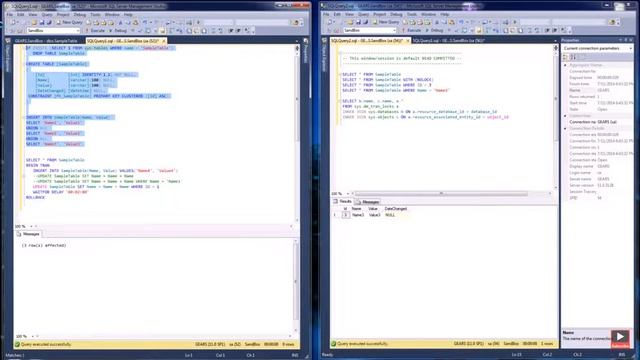Image resolution: width=640 pixels, height=360 pixels.
Task: Open zoom dropdown in left Messages pane
Action: tap(33, 336)
